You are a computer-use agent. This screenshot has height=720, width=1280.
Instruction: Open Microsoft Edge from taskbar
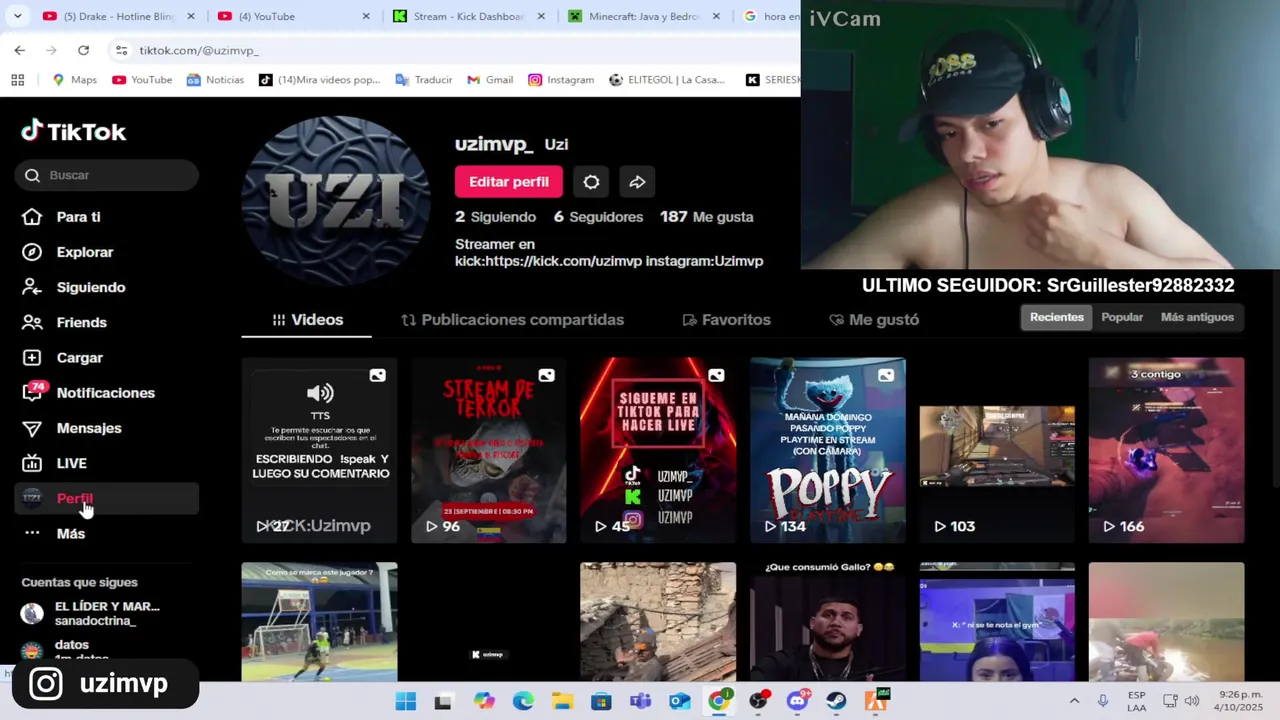[x=523, y=701]
